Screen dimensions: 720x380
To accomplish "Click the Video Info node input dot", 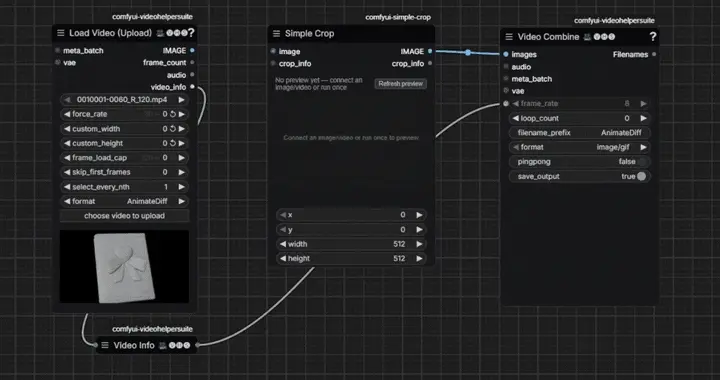I will pyautogui.click(x=96, y=345).
